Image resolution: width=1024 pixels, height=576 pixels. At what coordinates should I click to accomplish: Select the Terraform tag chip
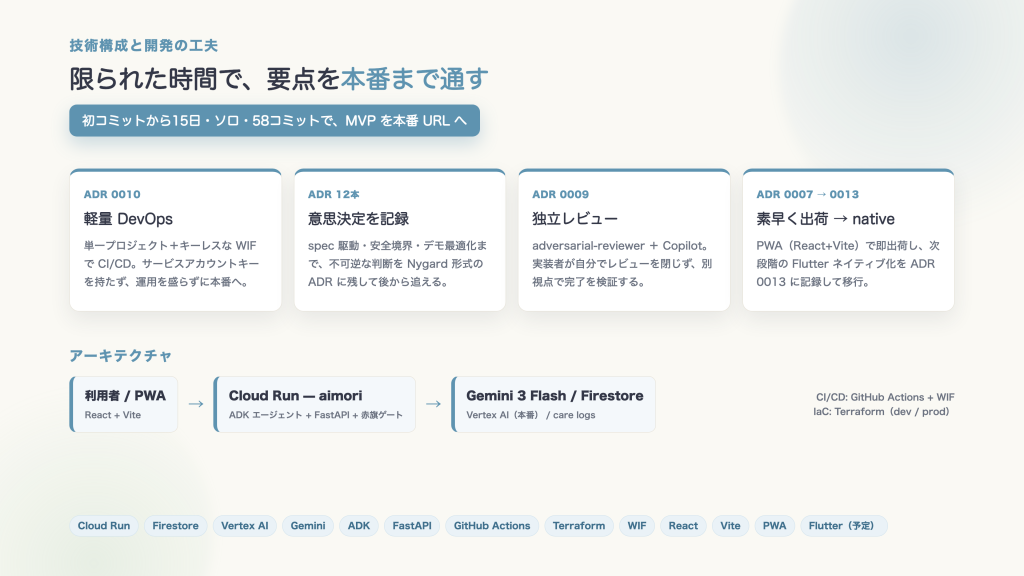coord(579,526)
